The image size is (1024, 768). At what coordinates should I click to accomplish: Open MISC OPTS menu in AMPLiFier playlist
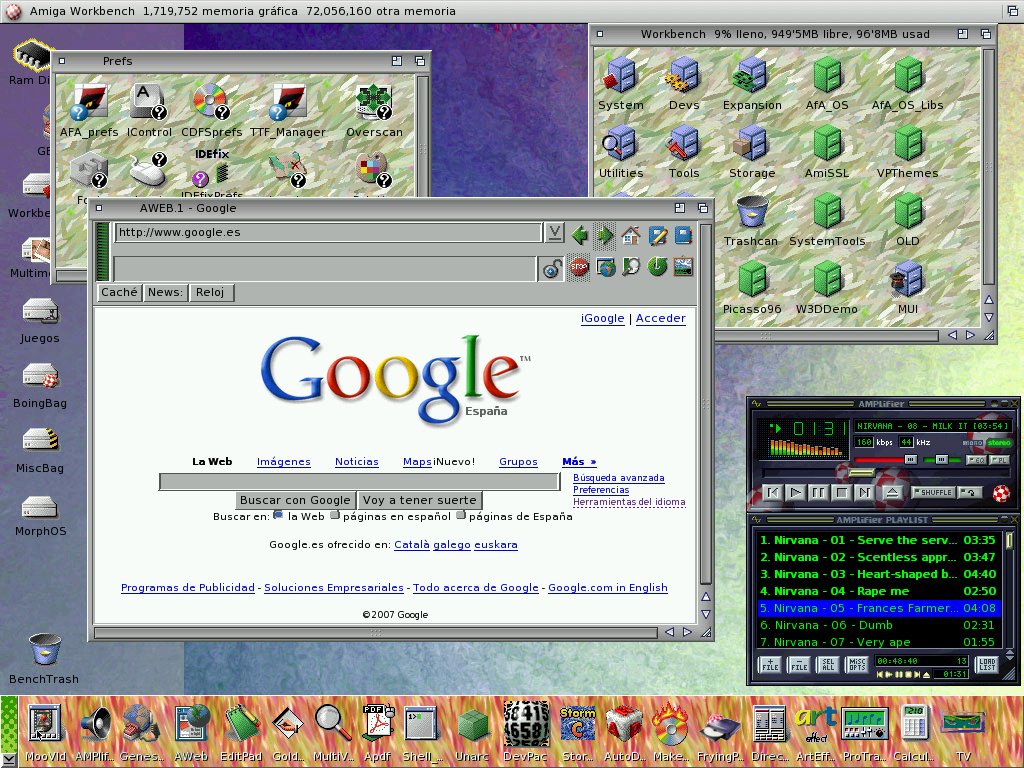pyautogui.click(x=856, y=664)
